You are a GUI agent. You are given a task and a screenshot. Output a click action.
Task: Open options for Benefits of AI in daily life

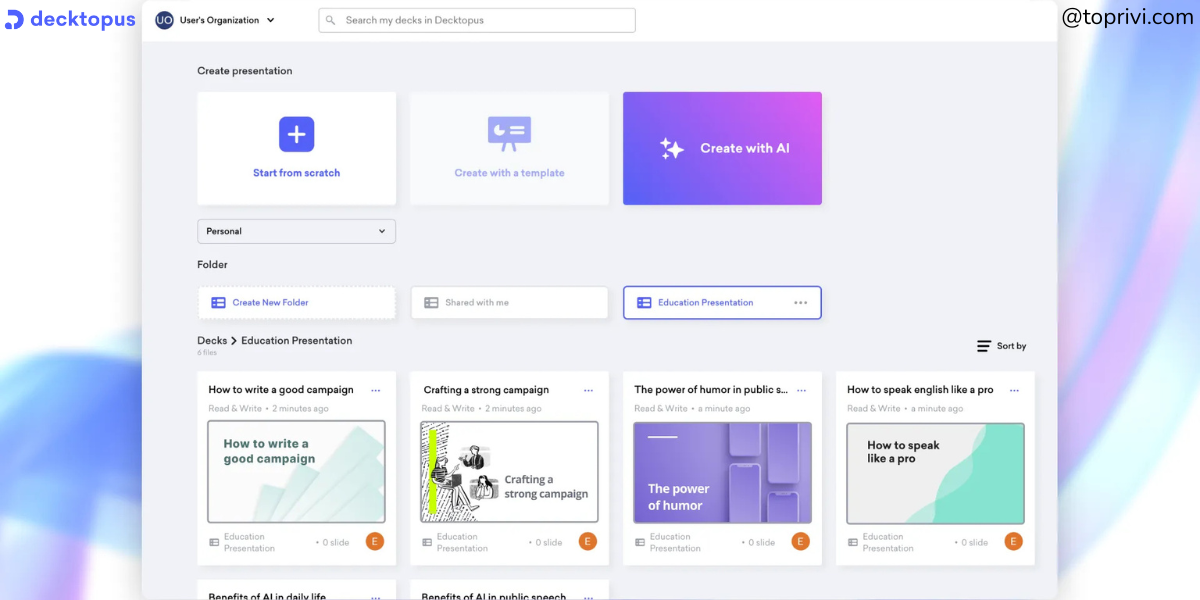[x=375, y=597]
